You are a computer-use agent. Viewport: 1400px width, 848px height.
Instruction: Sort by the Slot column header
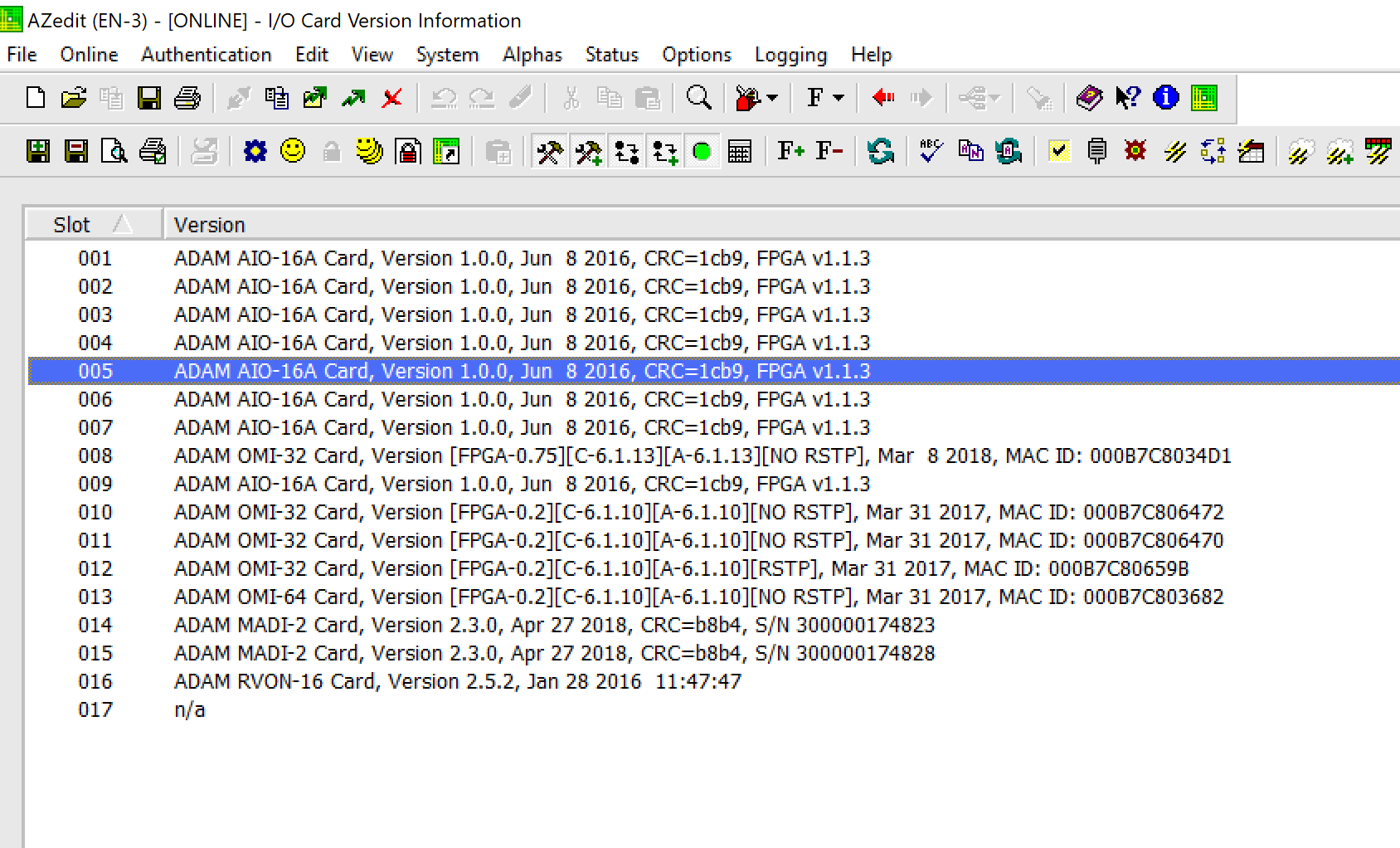pos(94,224)
